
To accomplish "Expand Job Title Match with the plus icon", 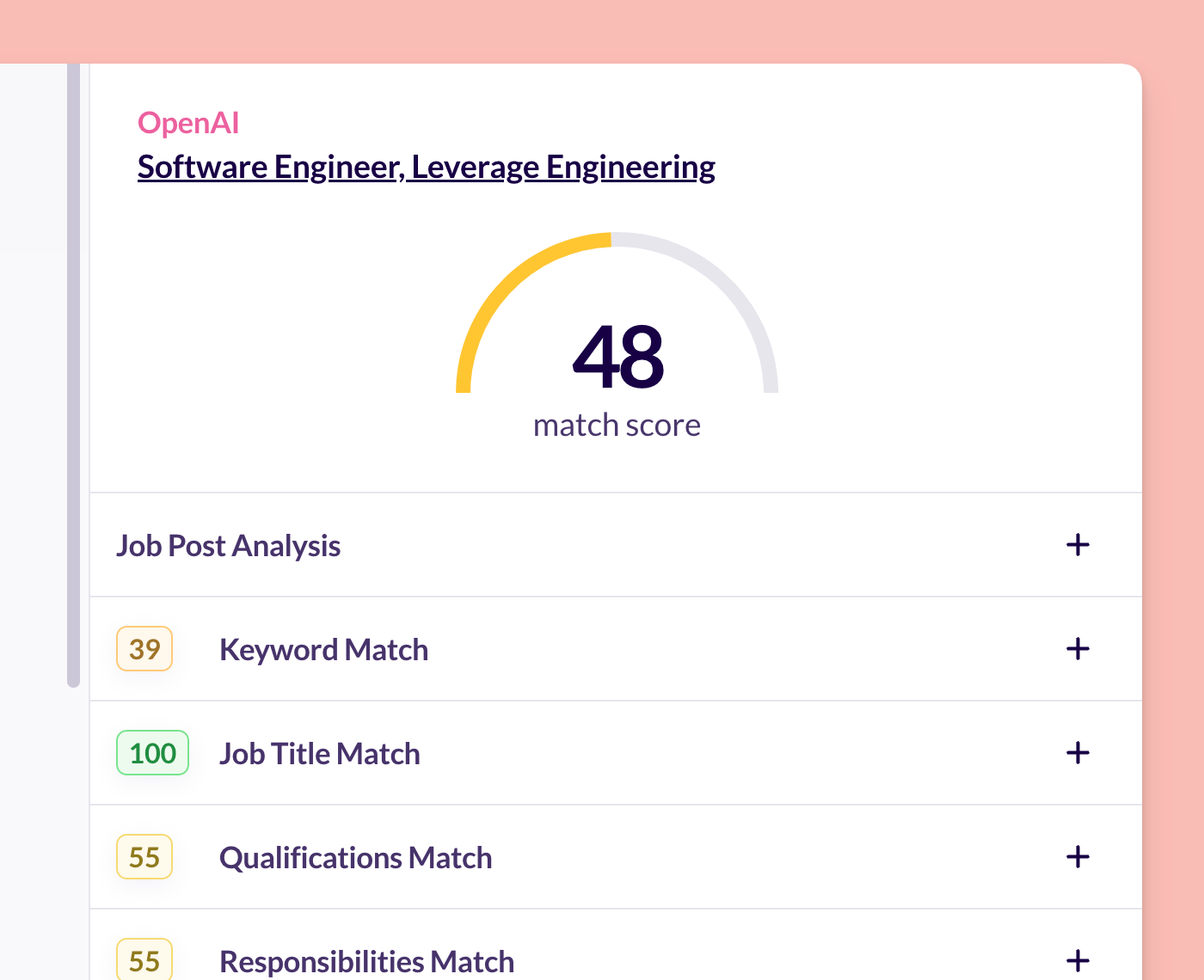I will [x=1078, y=753].
